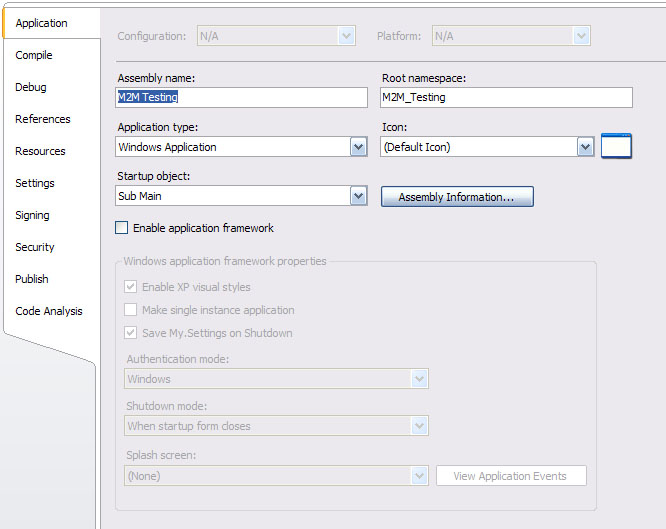Enable the application framework checkbox
The height and width of the screenshot is (529, 666).
[x=122, y=228]
